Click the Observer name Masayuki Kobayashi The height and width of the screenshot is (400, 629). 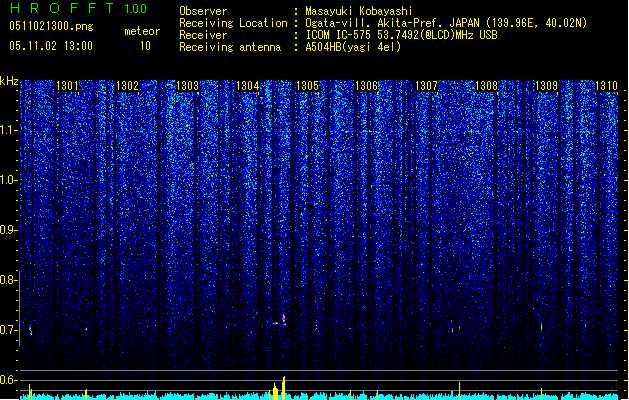pyautogui.click(x=359, y=11)
